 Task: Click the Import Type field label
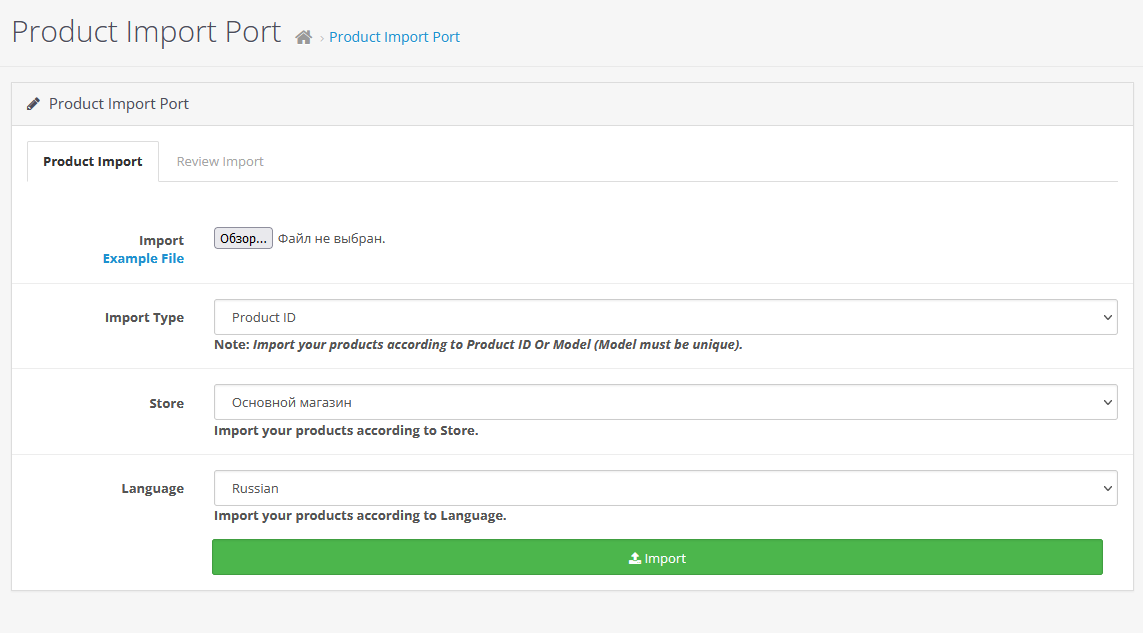click(144, 318)
